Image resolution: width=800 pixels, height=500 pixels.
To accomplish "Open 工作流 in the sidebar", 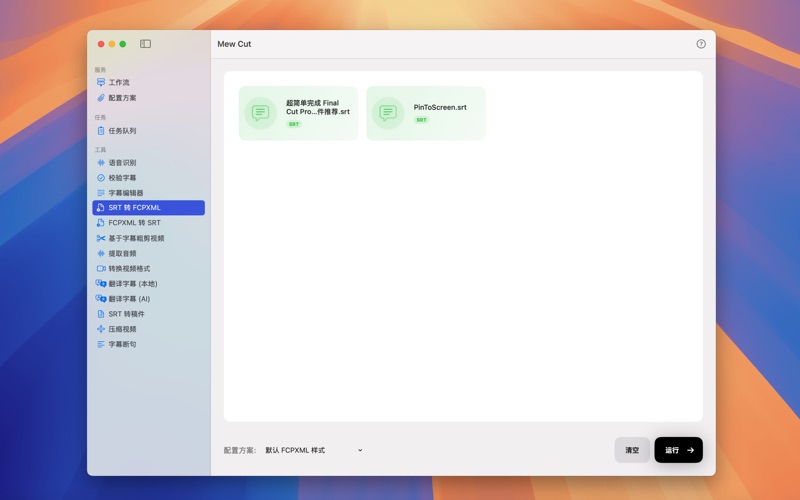I will pos(118,82).
